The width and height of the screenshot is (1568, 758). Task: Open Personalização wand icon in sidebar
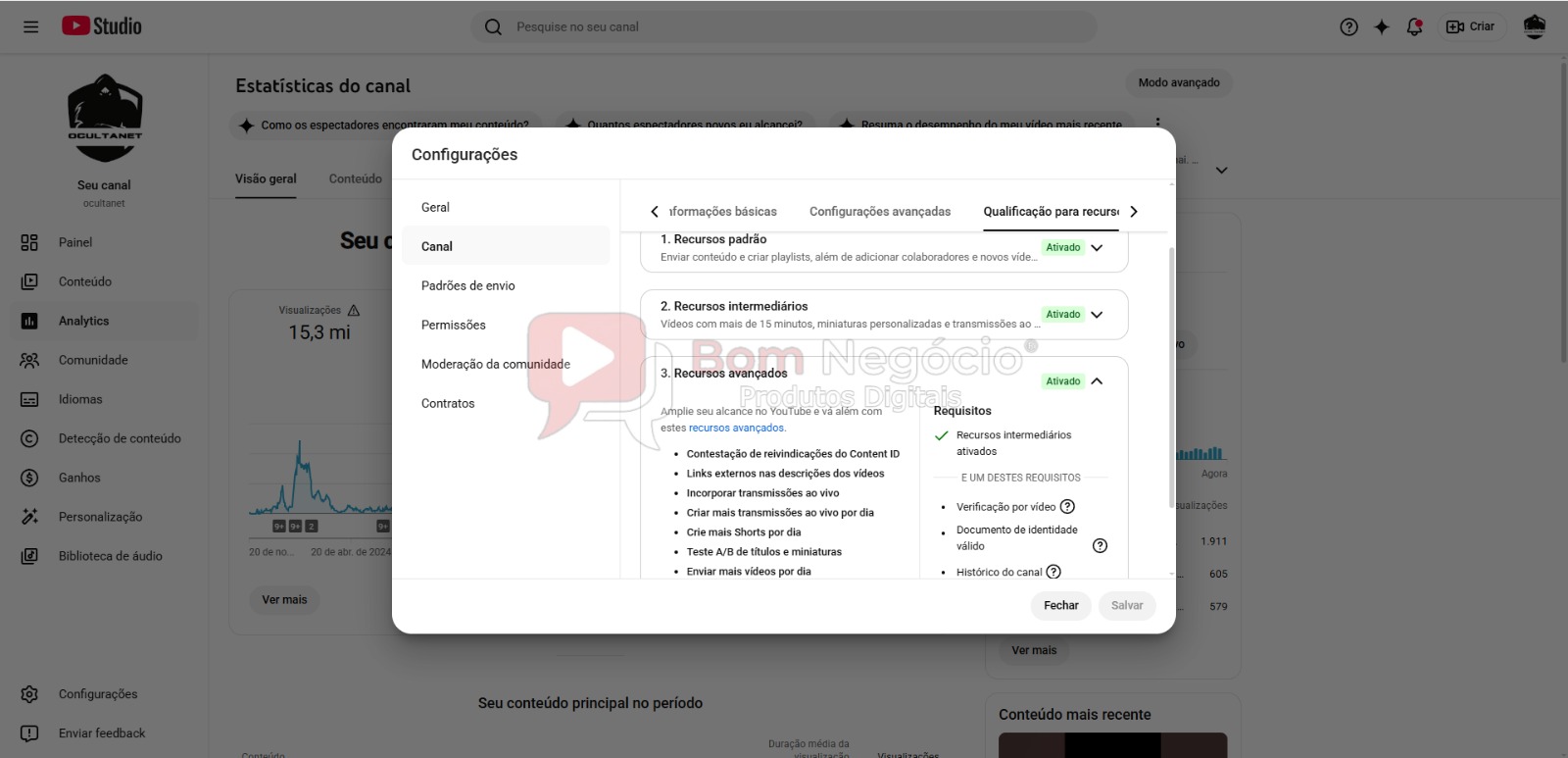click(29, 517)
